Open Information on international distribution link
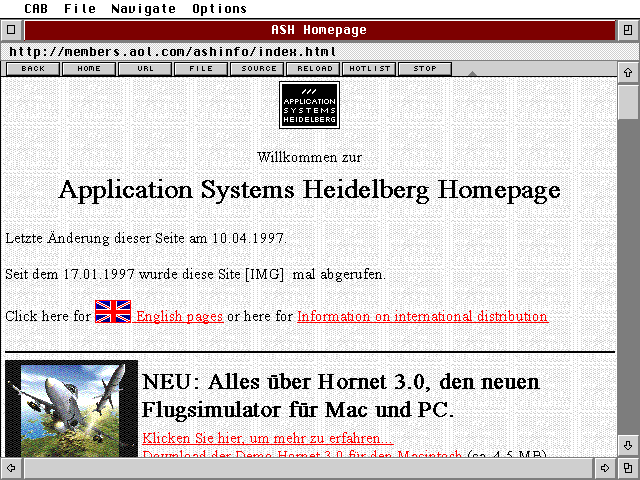640x480 pixels. tap(422, 316)
